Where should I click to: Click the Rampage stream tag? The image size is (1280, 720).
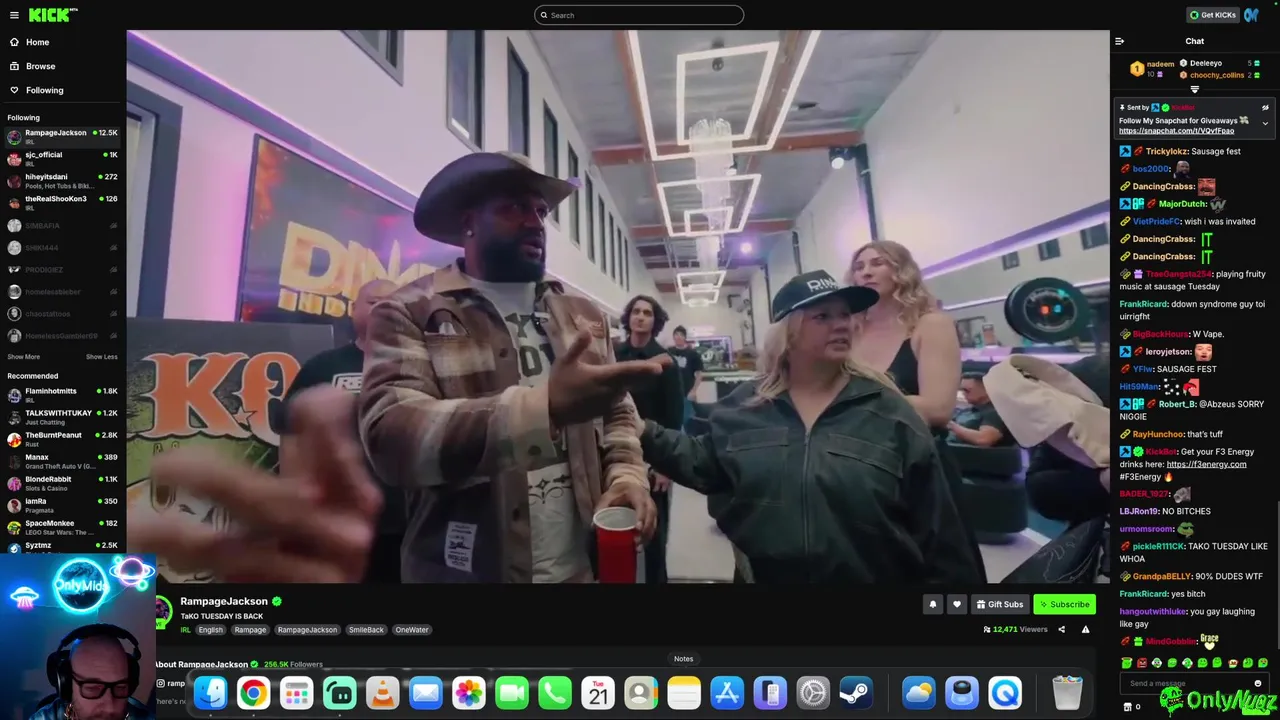click(x=250, y=630)
